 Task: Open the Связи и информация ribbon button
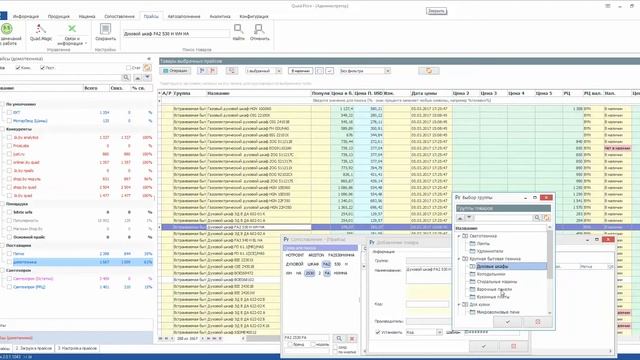click(x=72, y=34)
